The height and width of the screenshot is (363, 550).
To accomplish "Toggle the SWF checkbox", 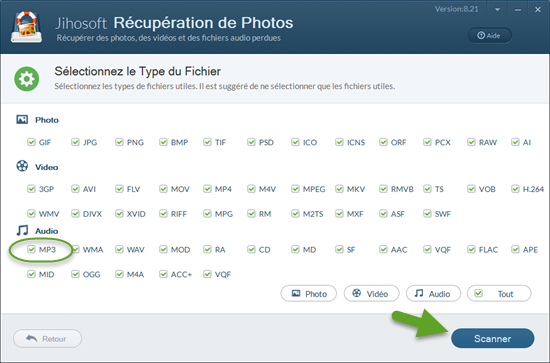I will click(x=427, y=213).
